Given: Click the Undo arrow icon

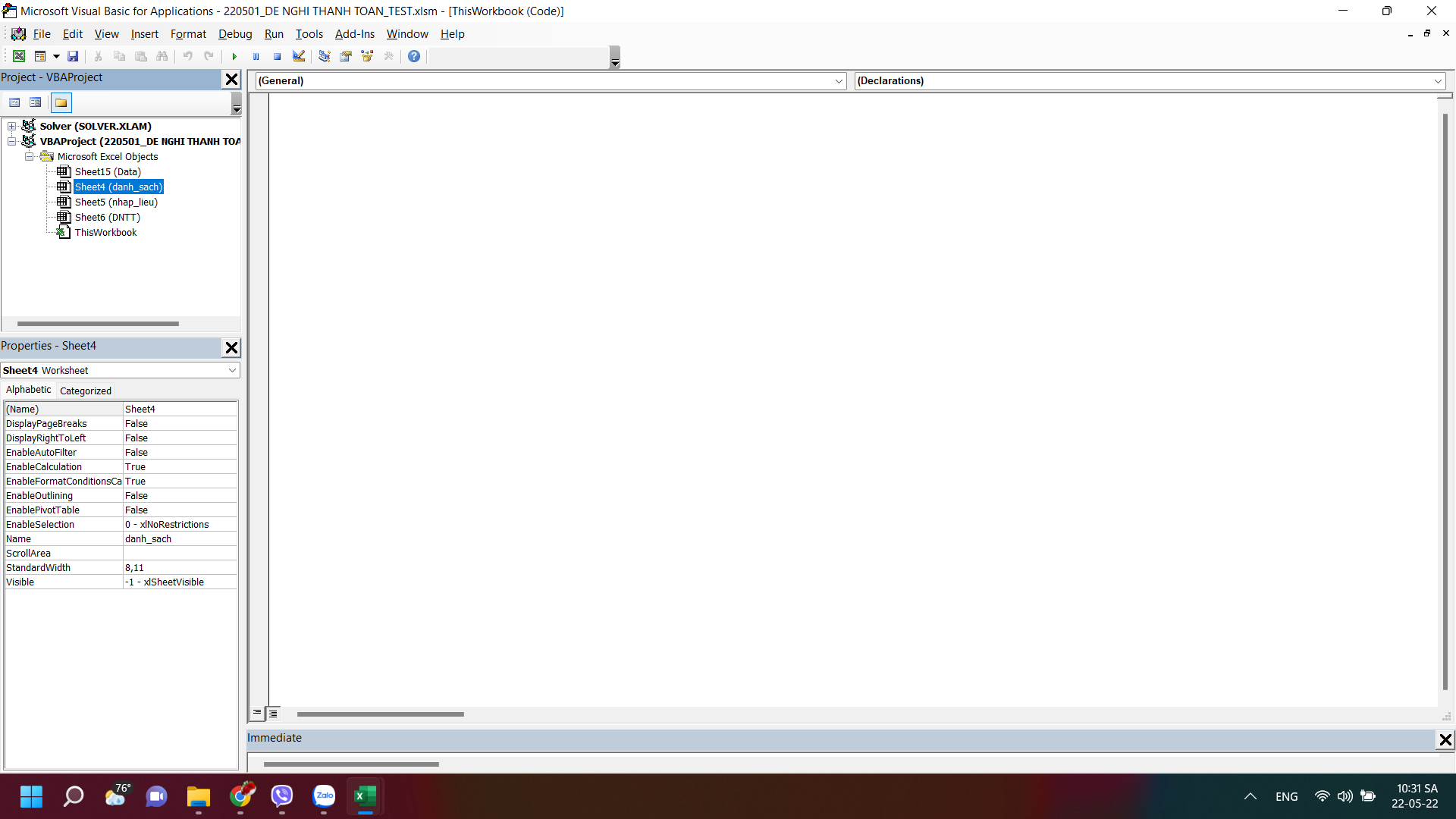Looking at the screenshot, I should [x=187, y=56].
